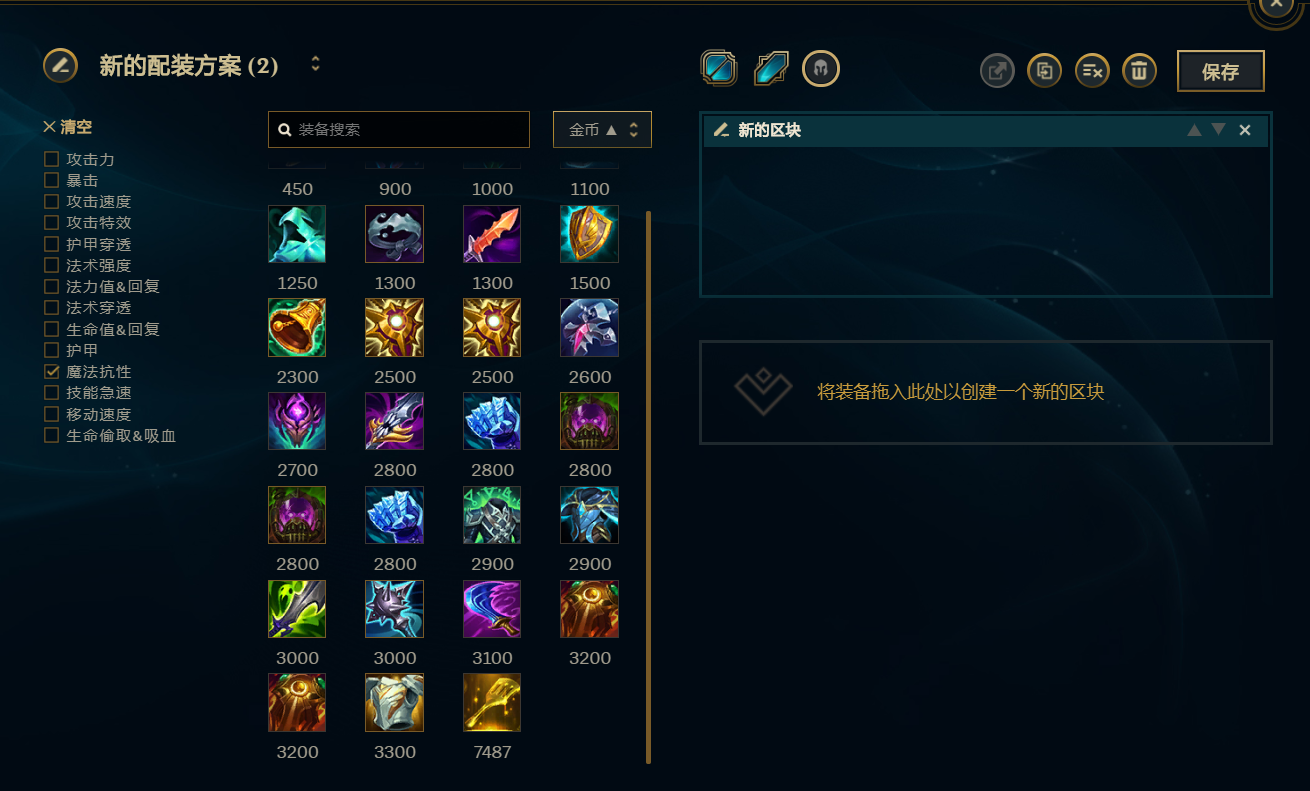
Task: Click into the 装备搜索 search field
Action: pyautogui.click(x=399, y=129)
